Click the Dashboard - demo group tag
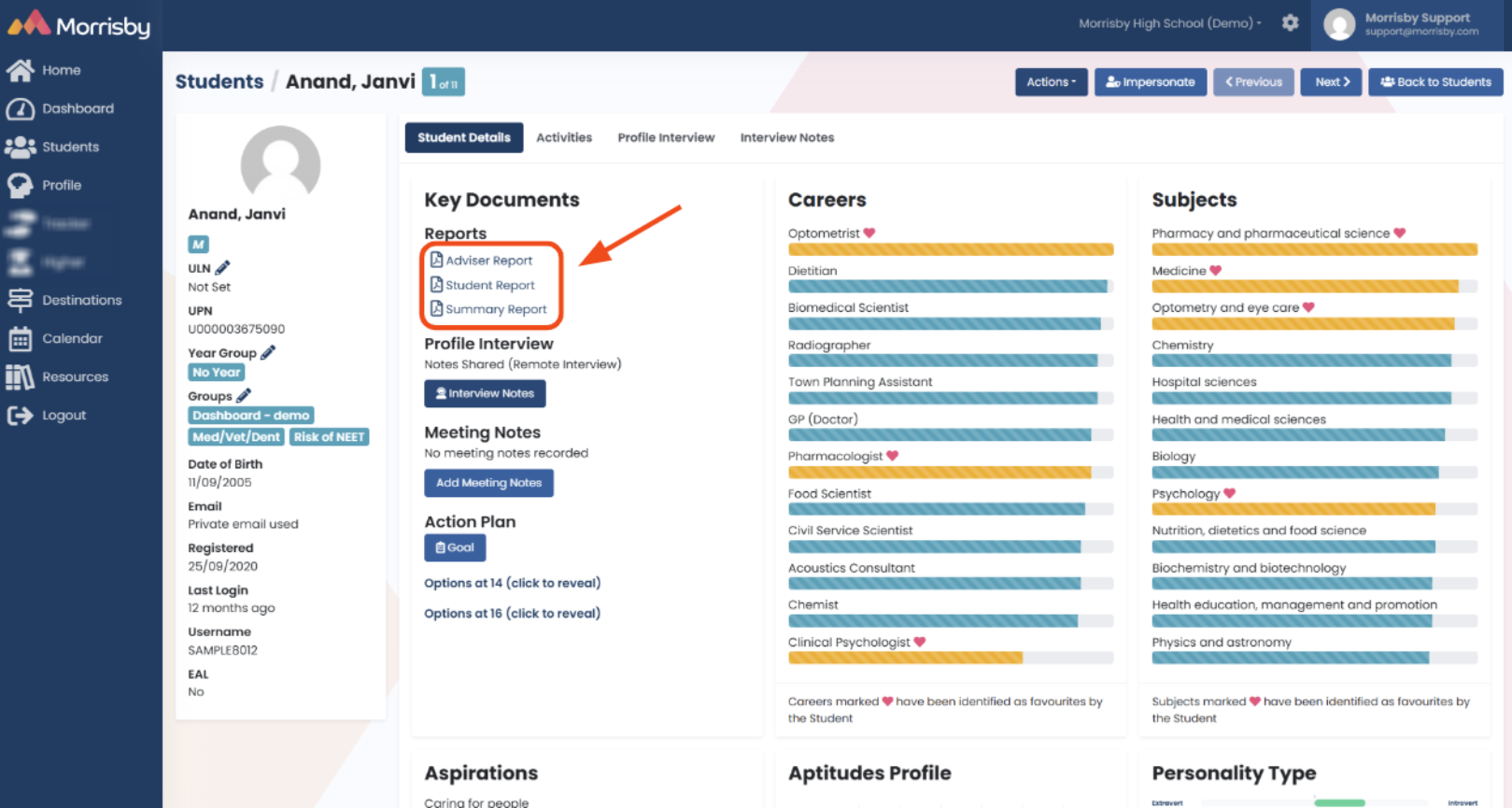1512x808 pixels. pyautogui.click(x=251, y=416)
